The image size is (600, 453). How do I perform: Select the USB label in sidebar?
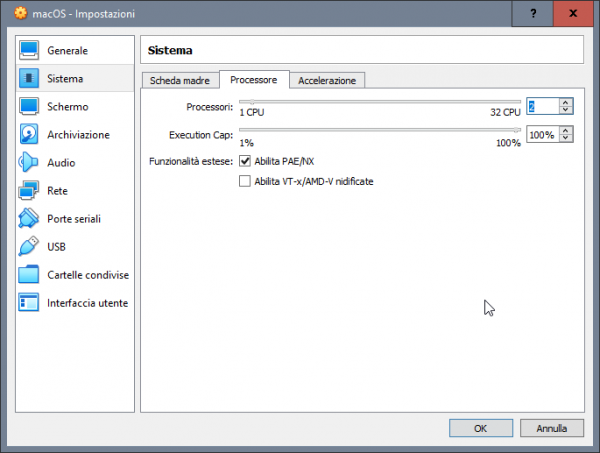[x=56, y=247]
